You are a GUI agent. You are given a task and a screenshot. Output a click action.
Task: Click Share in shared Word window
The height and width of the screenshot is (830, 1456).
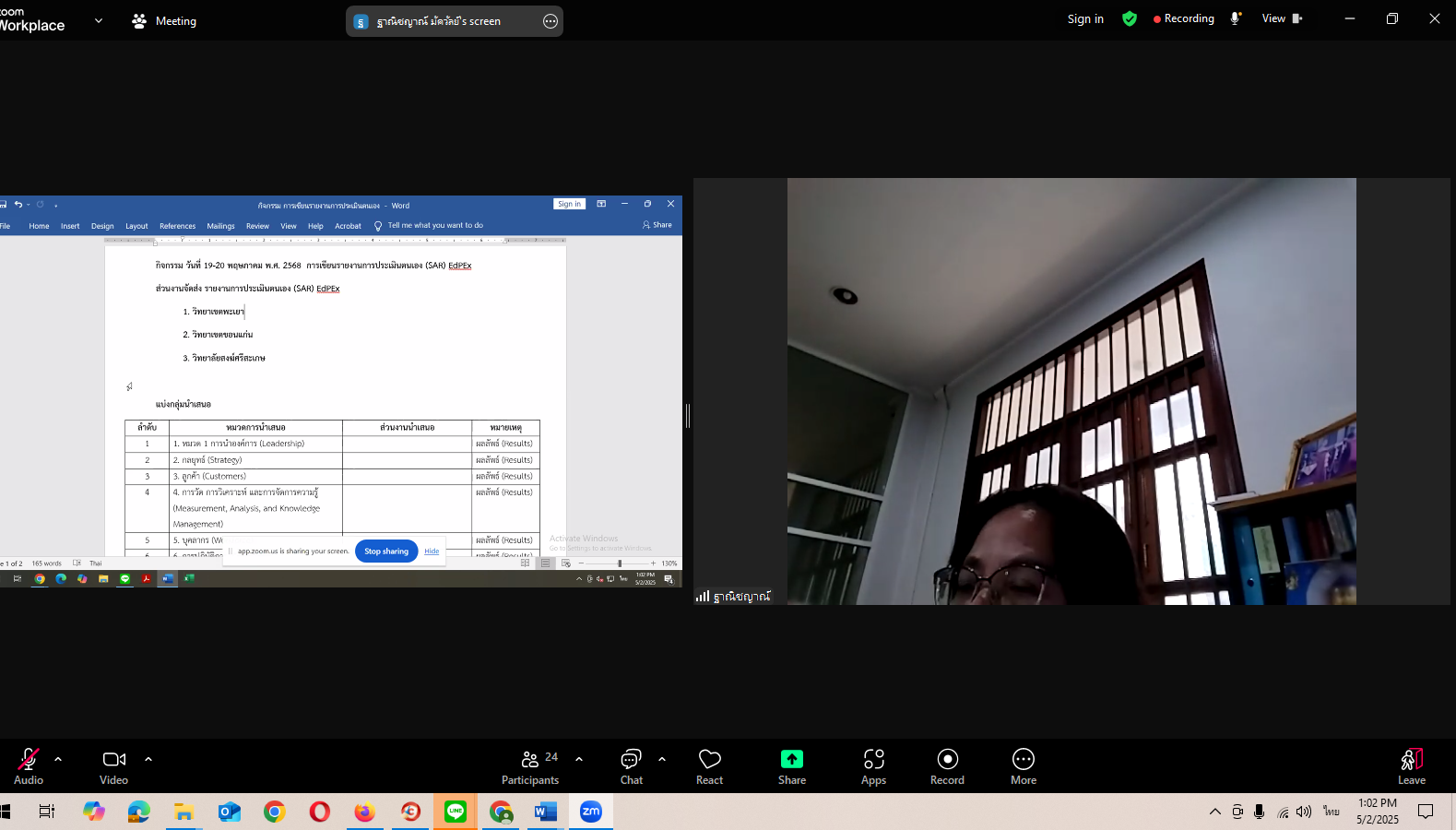[x=657, y=225]
